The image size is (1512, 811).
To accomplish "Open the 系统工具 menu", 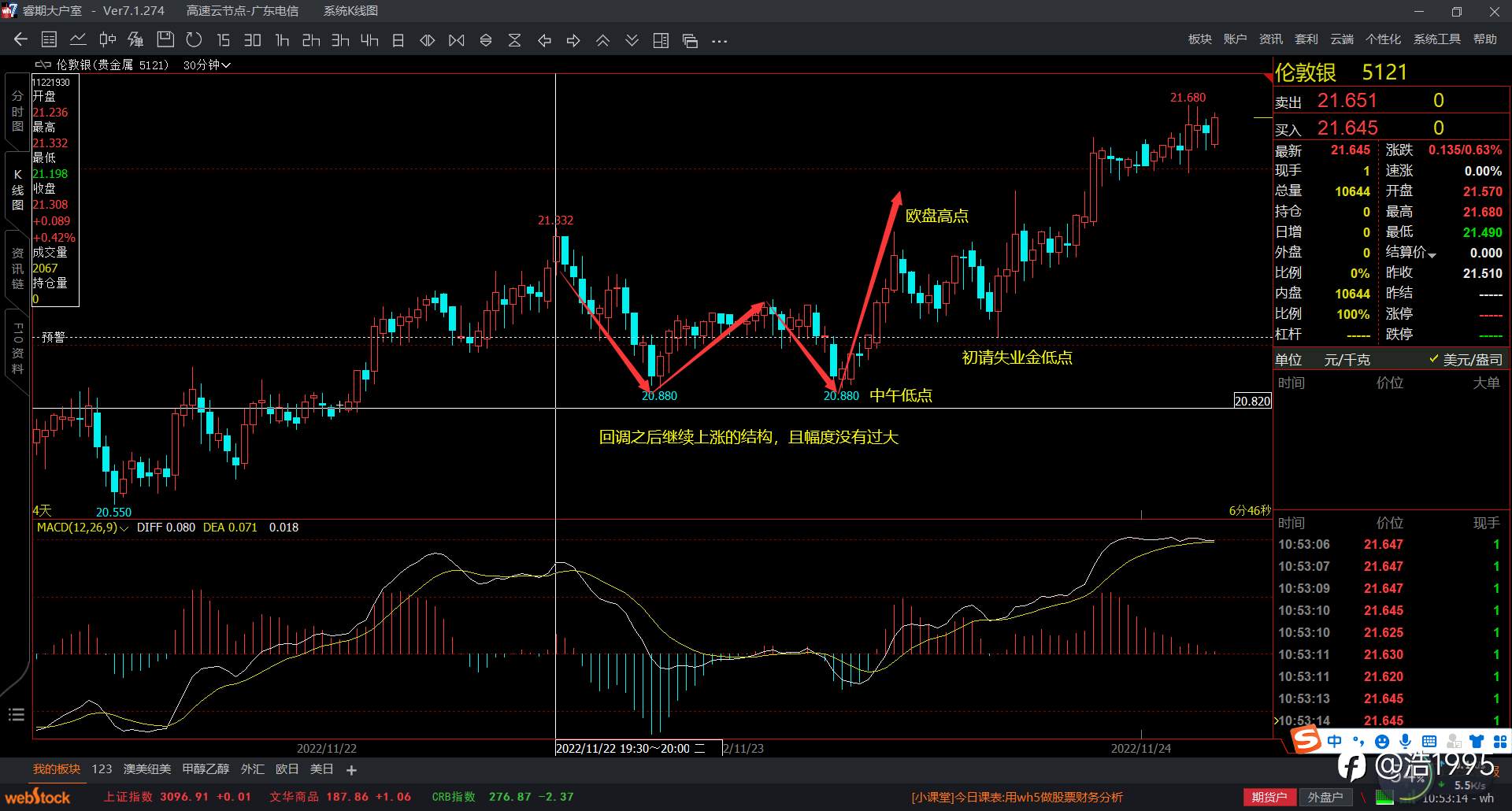I will 1437,39.
